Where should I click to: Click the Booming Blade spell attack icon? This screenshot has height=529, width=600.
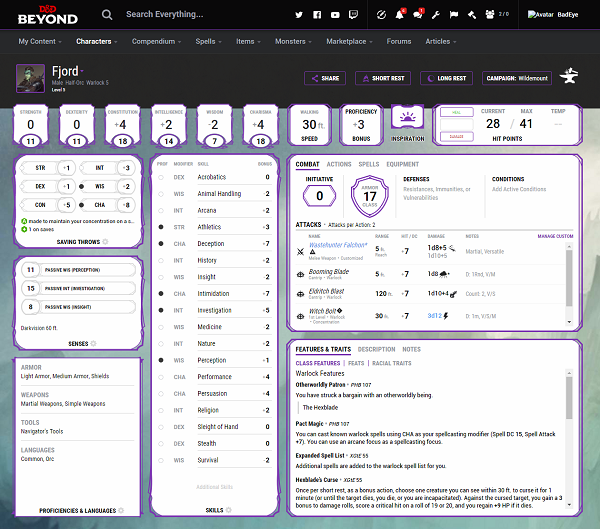point(301,274)
